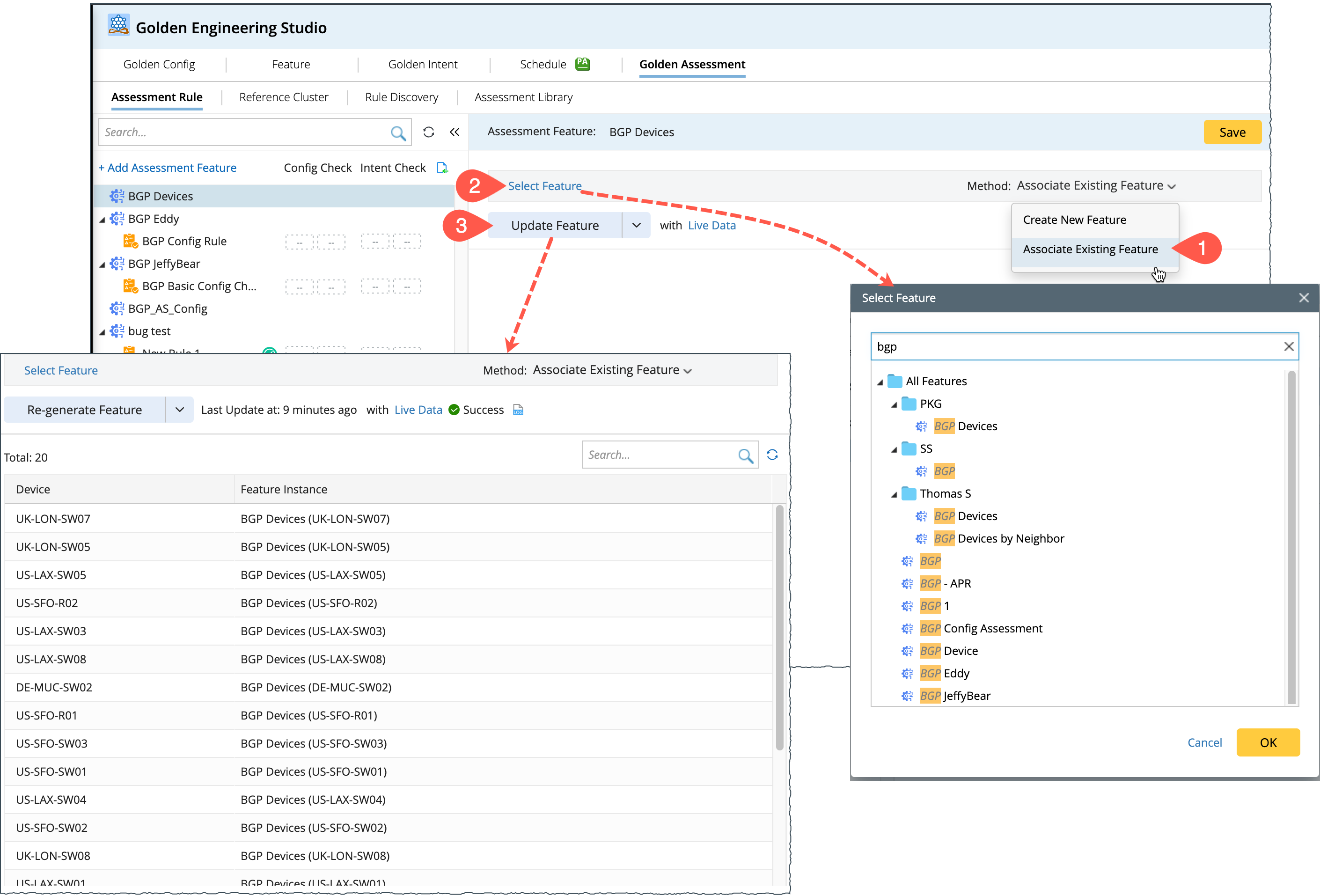Collapse the Thomas S folder

tap(894, 494)
